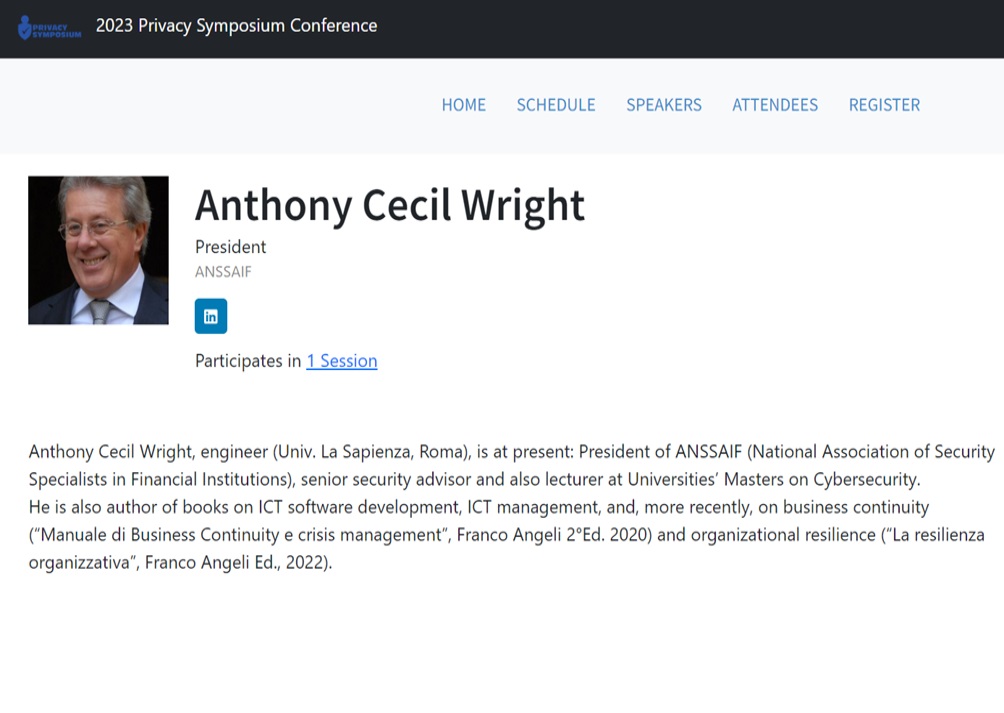The image size is (1004, 713).
Task: Click 'Univ. La Sapienza, Roma' in the bio
Action: 371,452
